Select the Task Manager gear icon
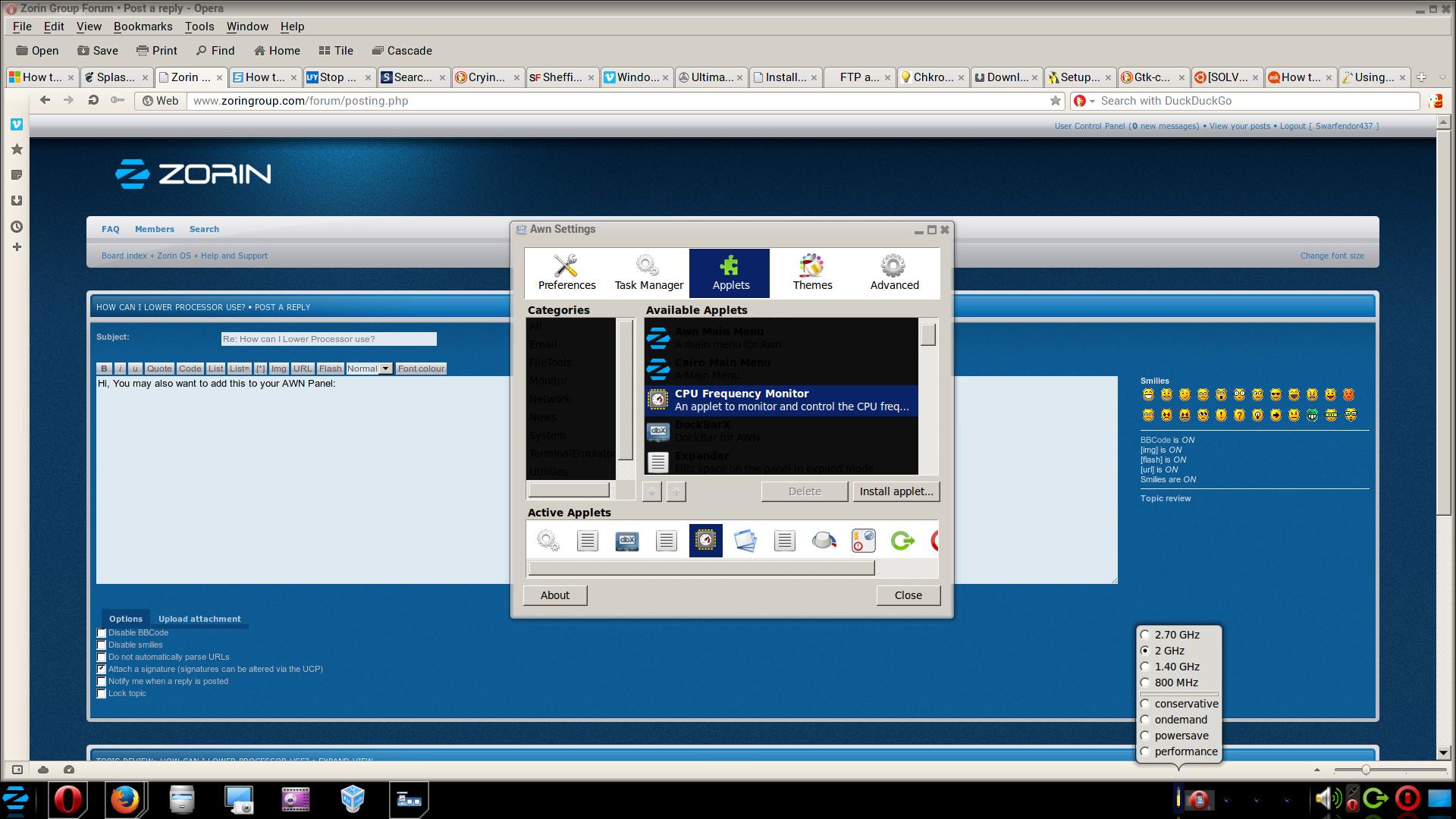Viewport: 1456px width, 819px height. click(647, 265)
